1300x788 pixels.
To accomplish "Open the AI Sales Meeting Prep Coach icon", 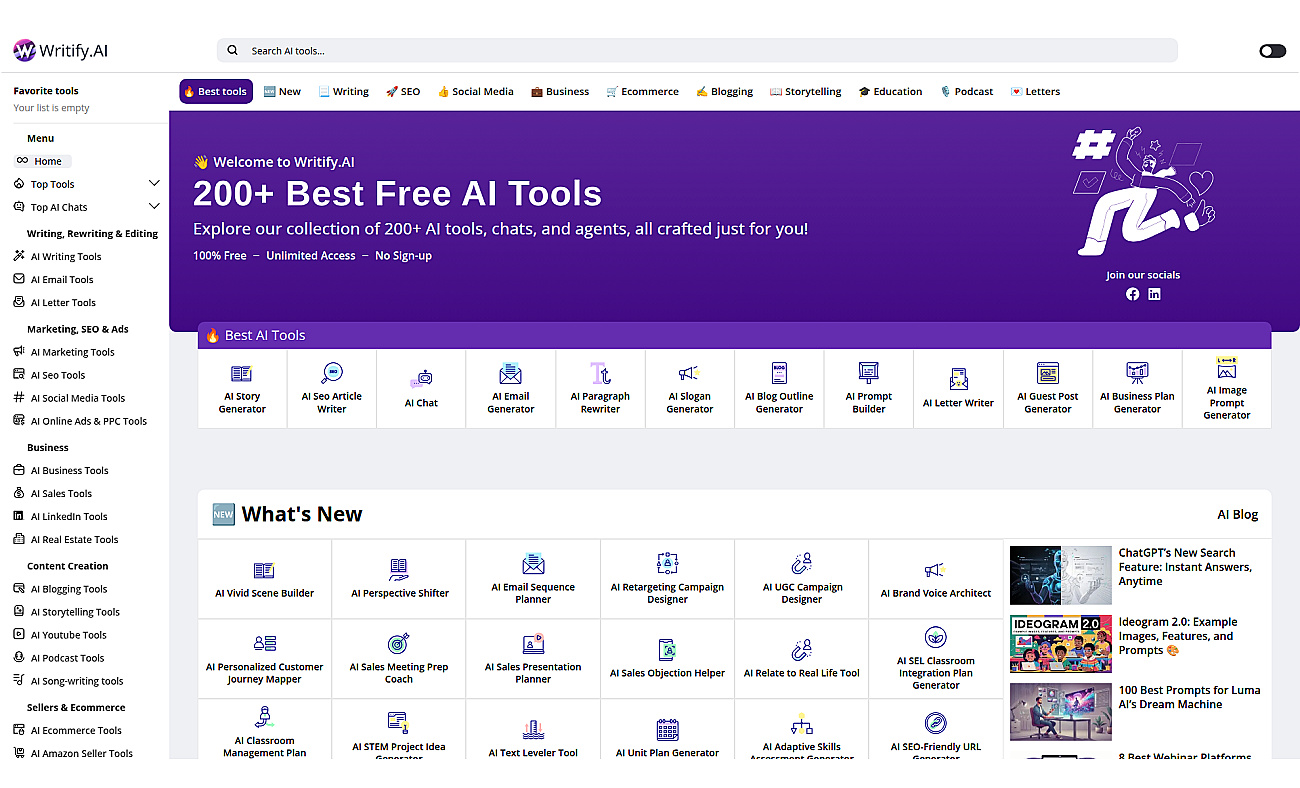I will pyautogui.click(x=399, y=643).
